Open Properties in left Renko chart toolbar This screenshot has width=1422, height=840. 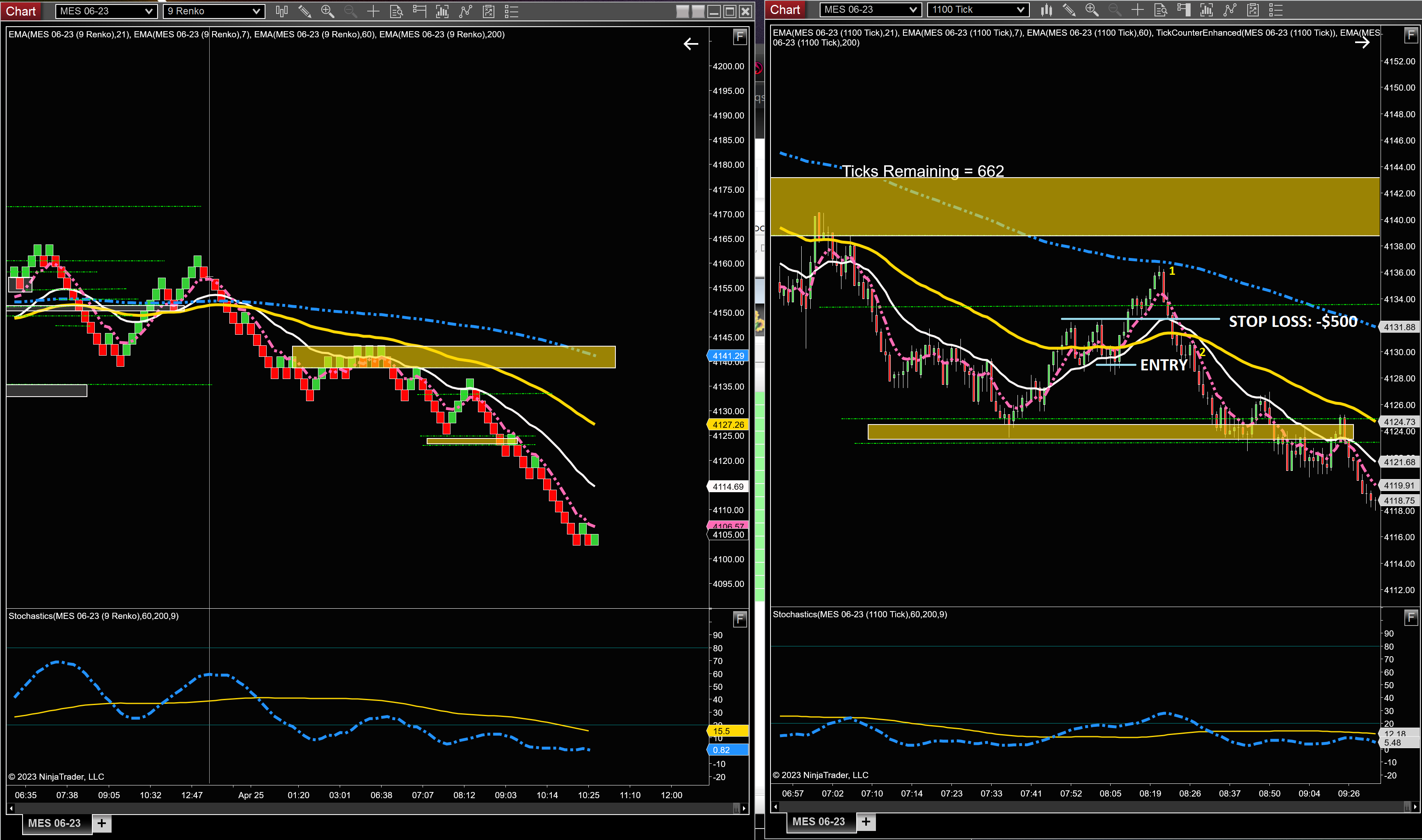tap(511, 11)
